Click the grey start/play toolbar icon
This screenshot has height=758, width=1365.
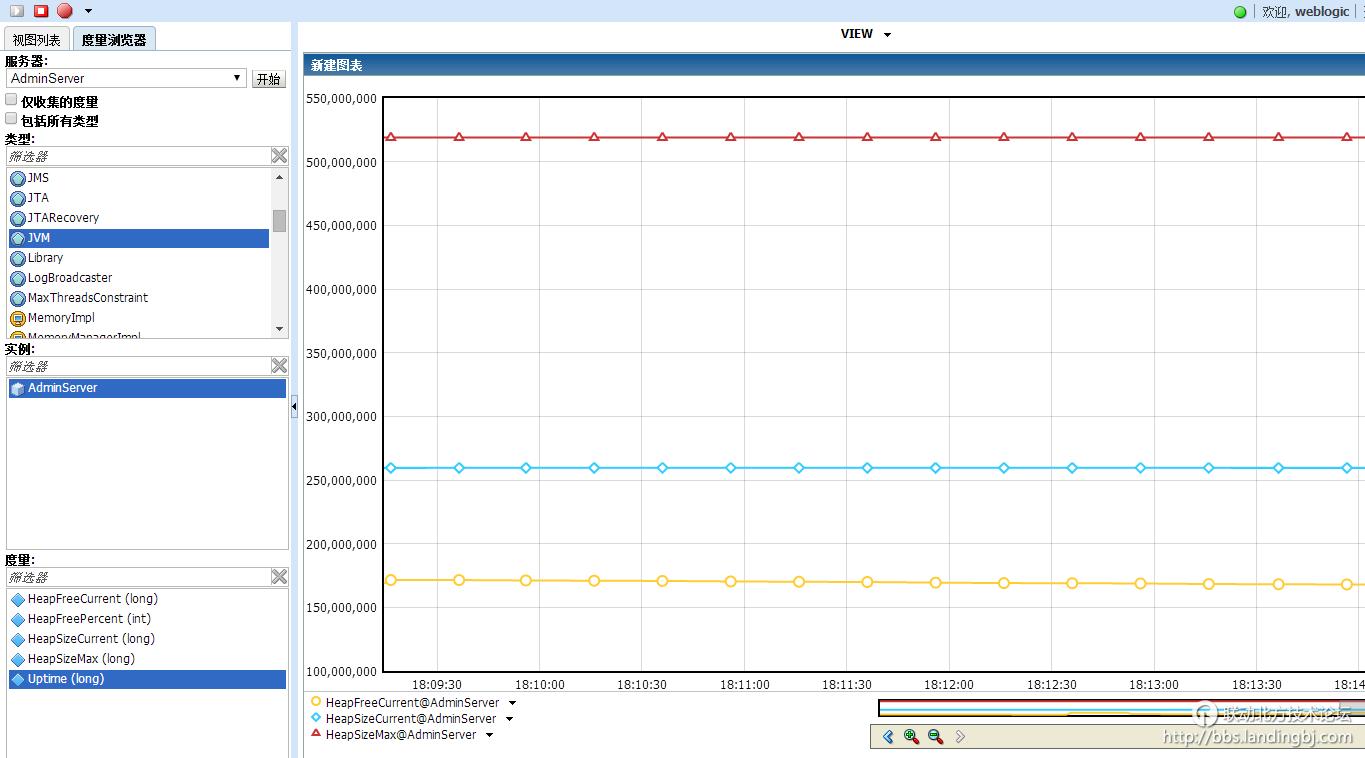click(x=17, y=11)
